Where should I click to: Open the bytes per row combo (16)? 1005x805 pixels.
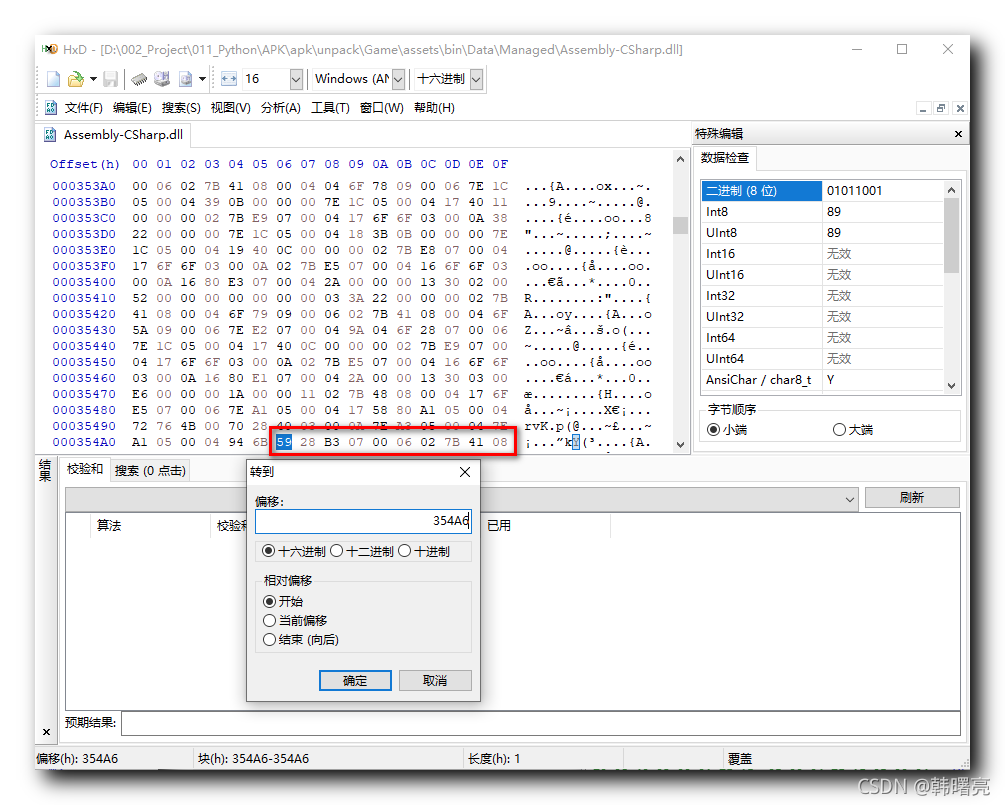coord(295,79)
